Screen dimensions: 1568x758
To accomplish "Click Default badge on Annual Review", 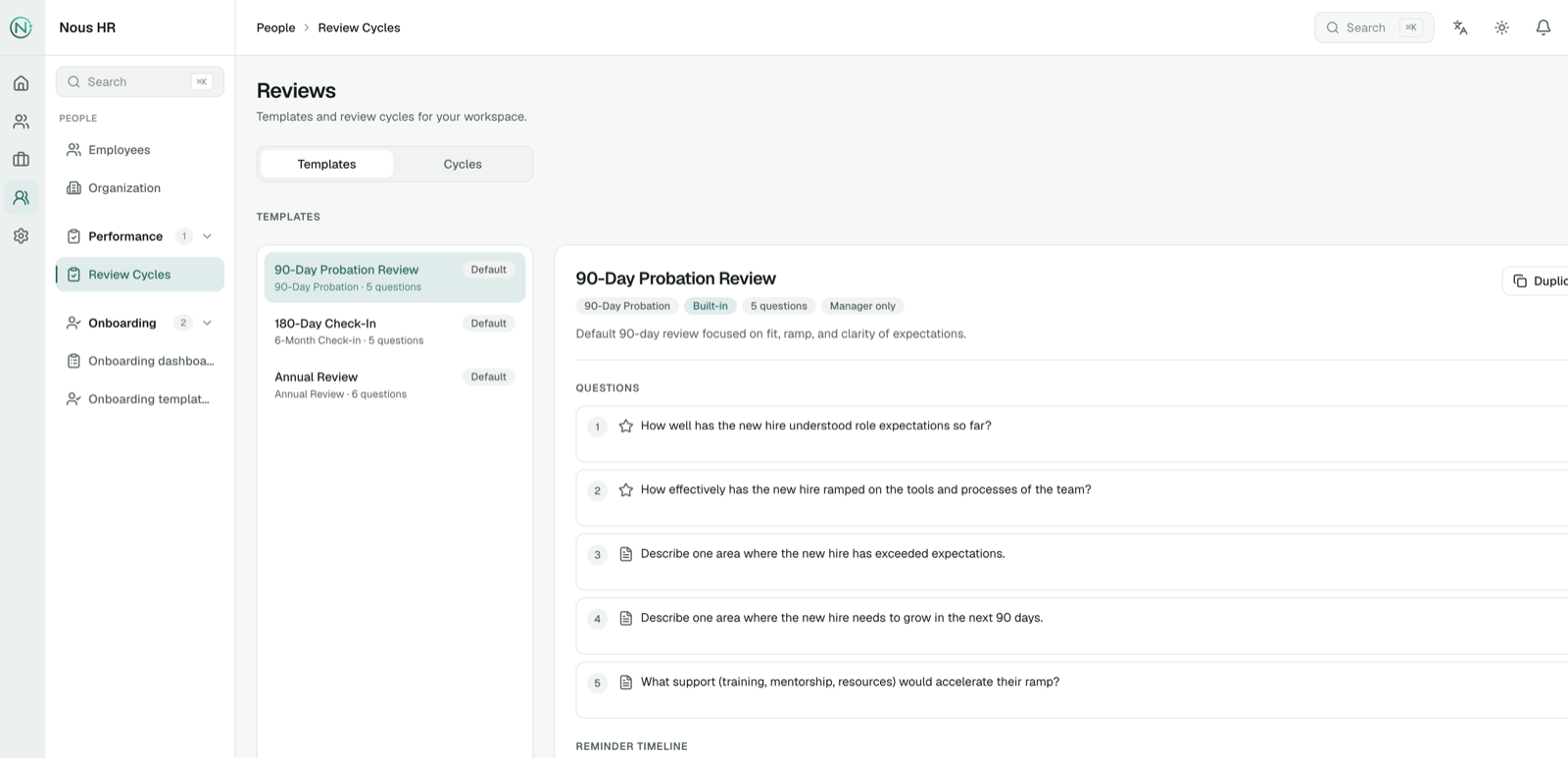I will (488, 377).
